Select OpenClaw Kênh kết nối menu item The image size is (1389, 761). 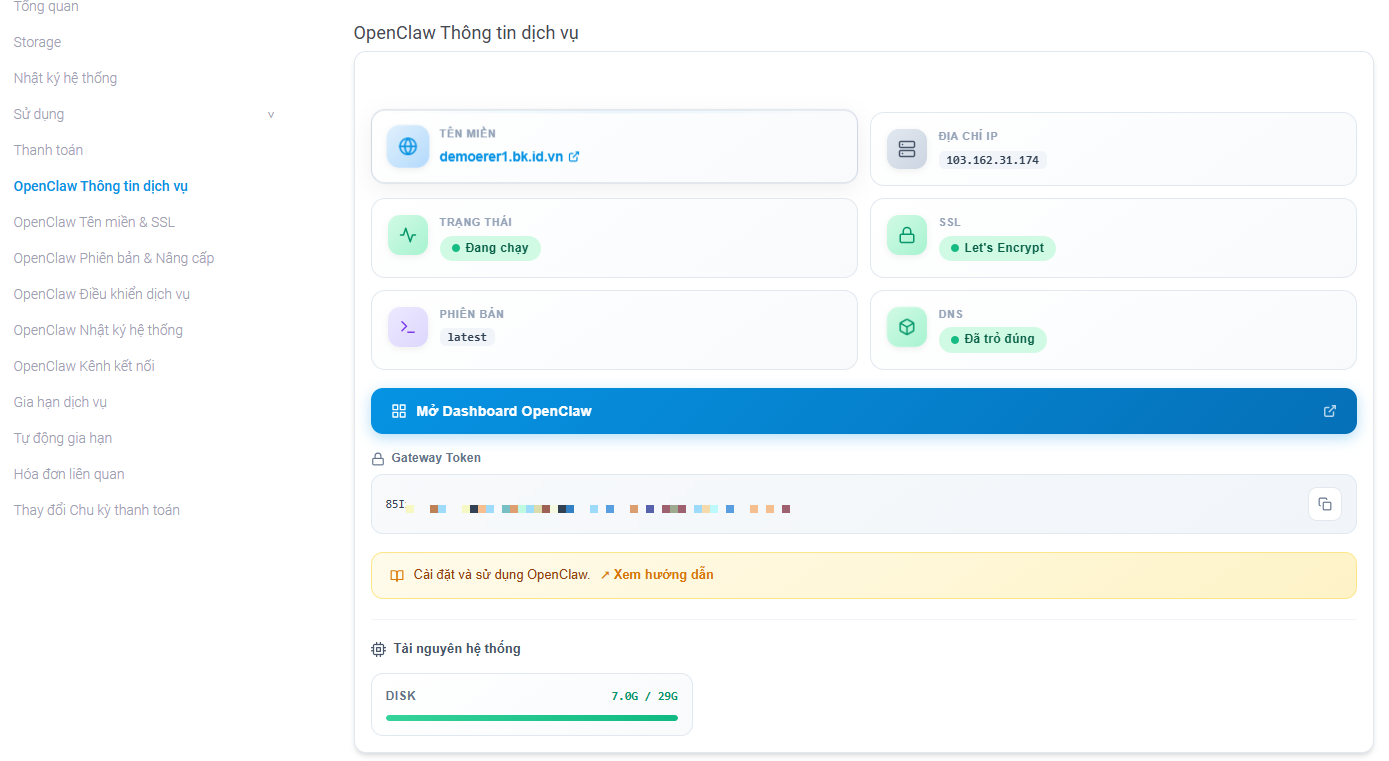tap(84, 366)
